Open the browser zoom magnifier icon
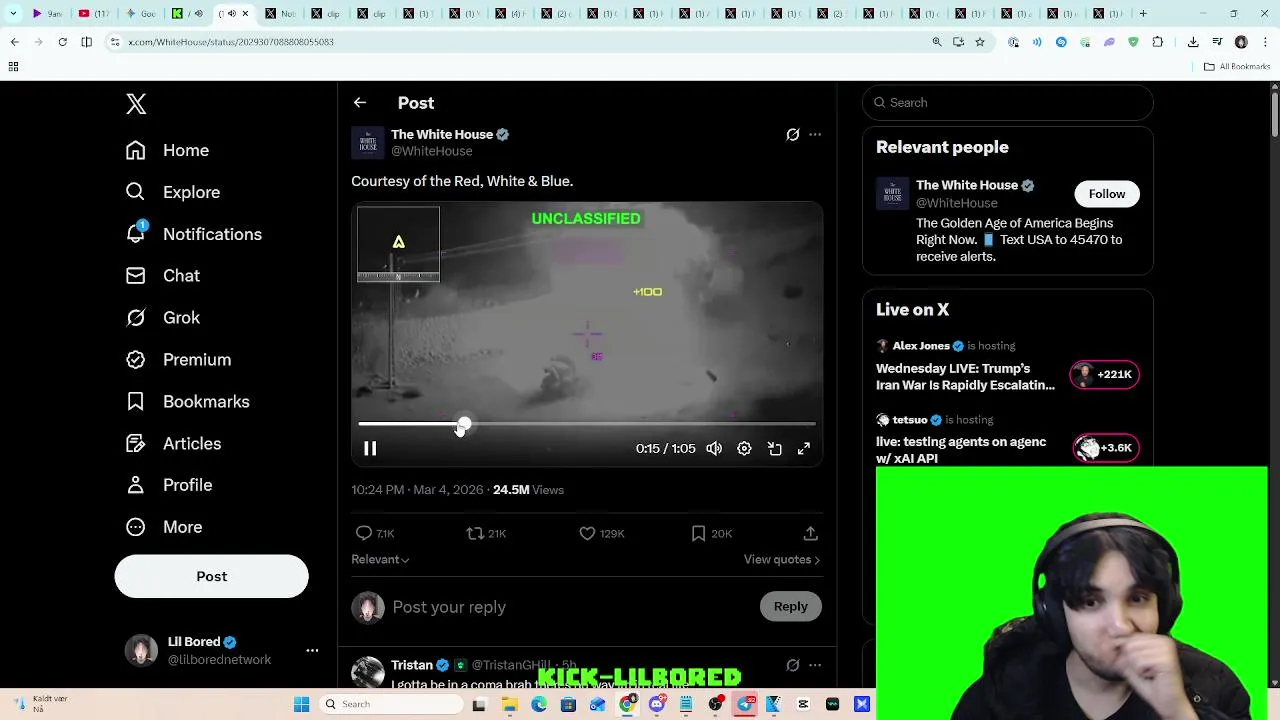The width and height of the screenshot is (1280, 720). (x=937, y=42)
